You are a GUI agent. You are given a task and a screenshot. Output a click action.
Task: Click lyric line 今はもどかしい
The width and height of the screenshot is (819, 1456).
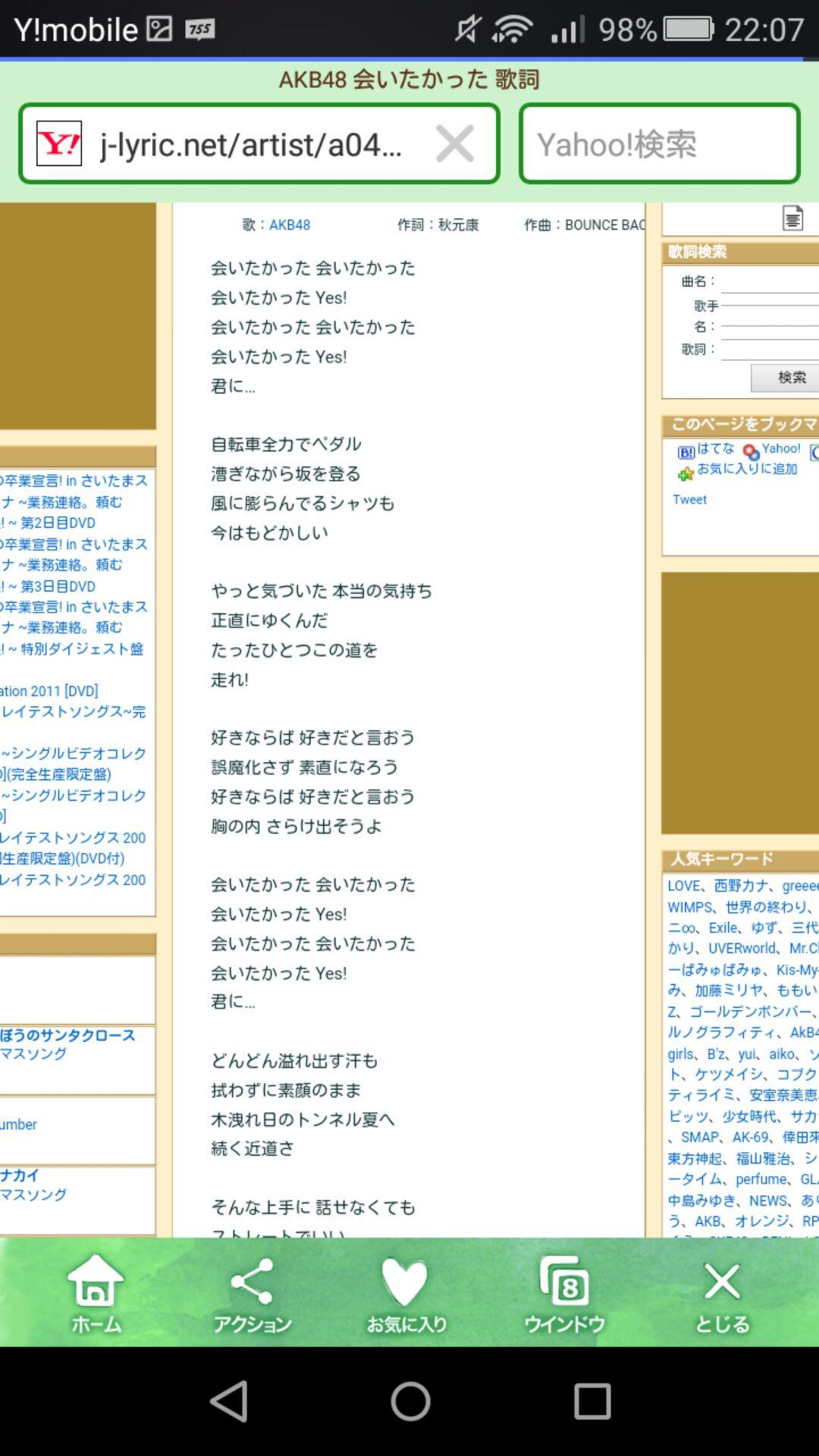269,532
